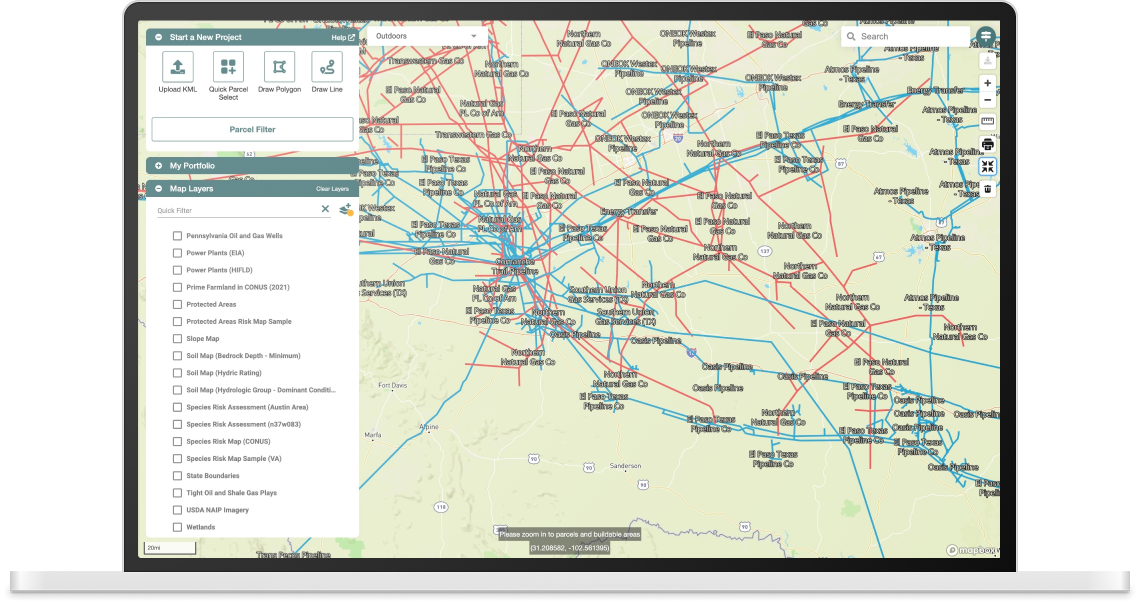Collapse the Map Layers panel
Viewport: 1139px width, 602px height.
(158, 189)
